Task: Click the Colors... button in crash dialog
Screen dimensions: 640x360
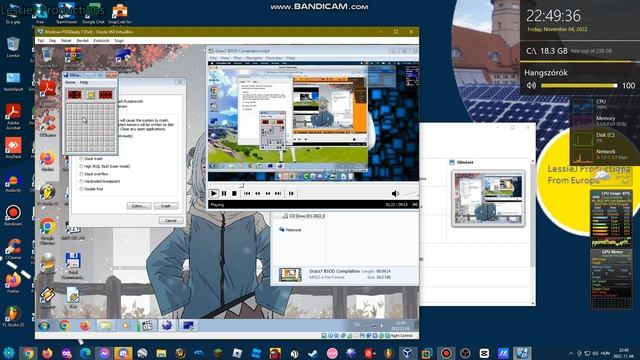Action: tap(139, 206)
